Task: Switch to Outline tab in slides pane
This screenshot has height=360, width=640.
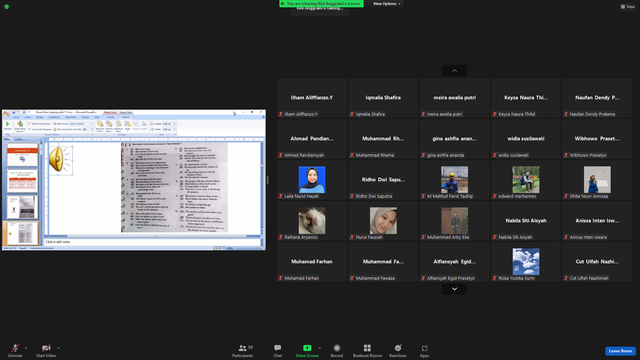Action: click(19, 139)
